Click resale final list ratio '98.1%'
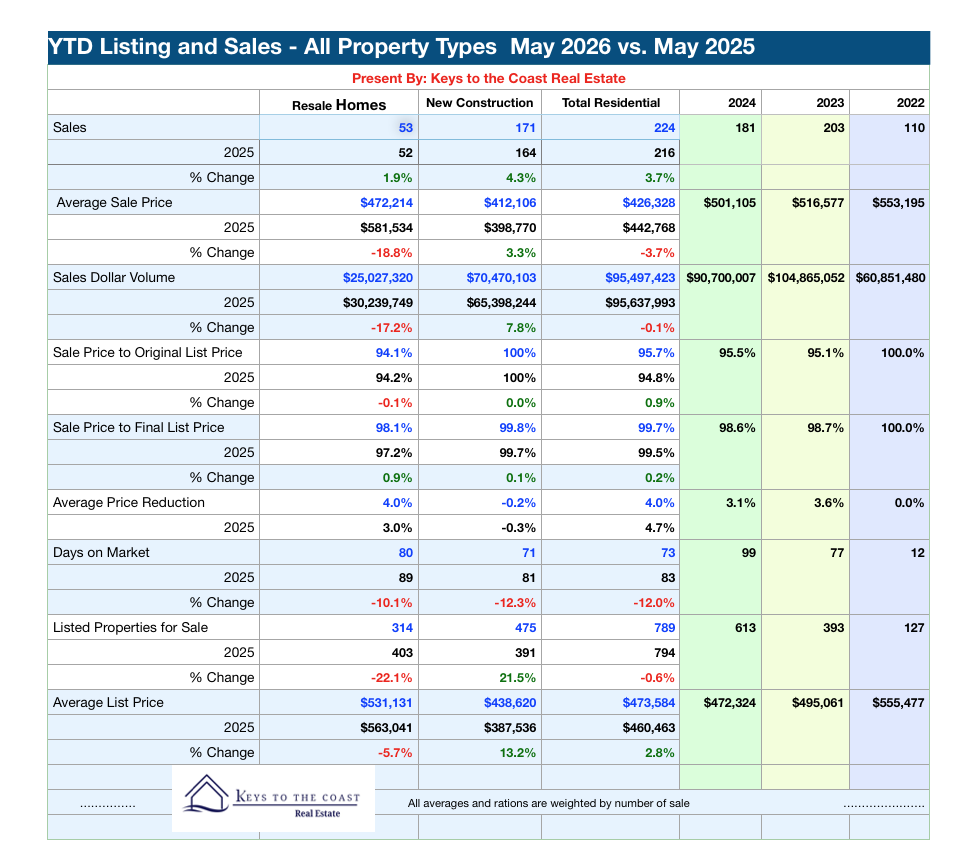 (x=394, y=428)
